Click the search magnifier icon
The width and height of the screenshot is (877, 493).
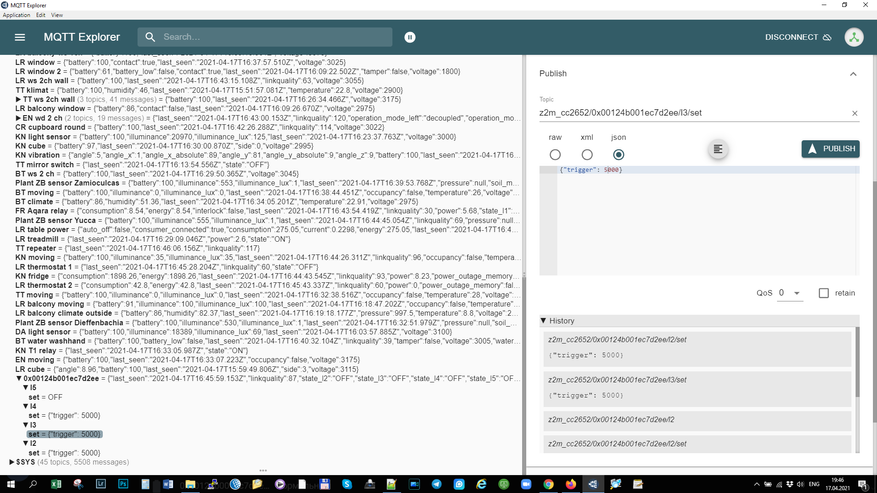(x=151, y=37)
